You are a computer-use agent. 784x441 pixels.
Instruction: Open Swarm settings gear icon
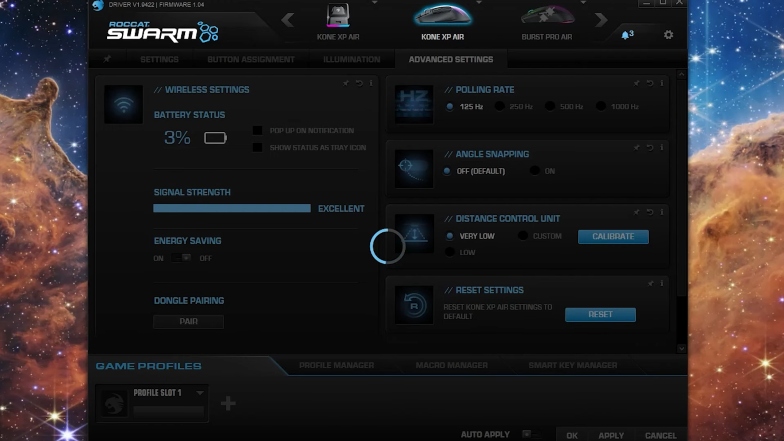tap(668, 34)
